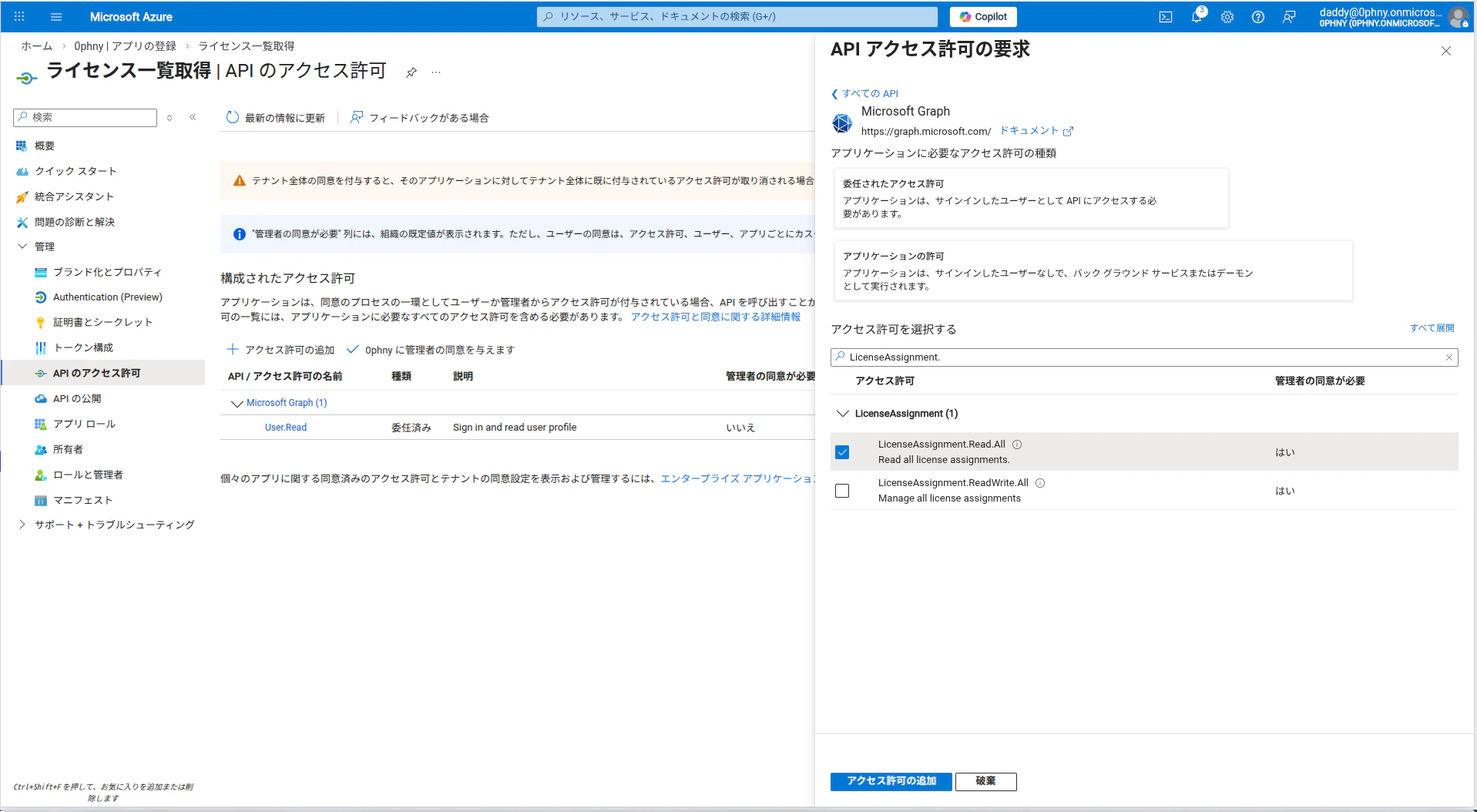The height and width of the screenshot is (812, 1477).
Task: Click the Microsoft Graph logo icon
Action: 842,122
